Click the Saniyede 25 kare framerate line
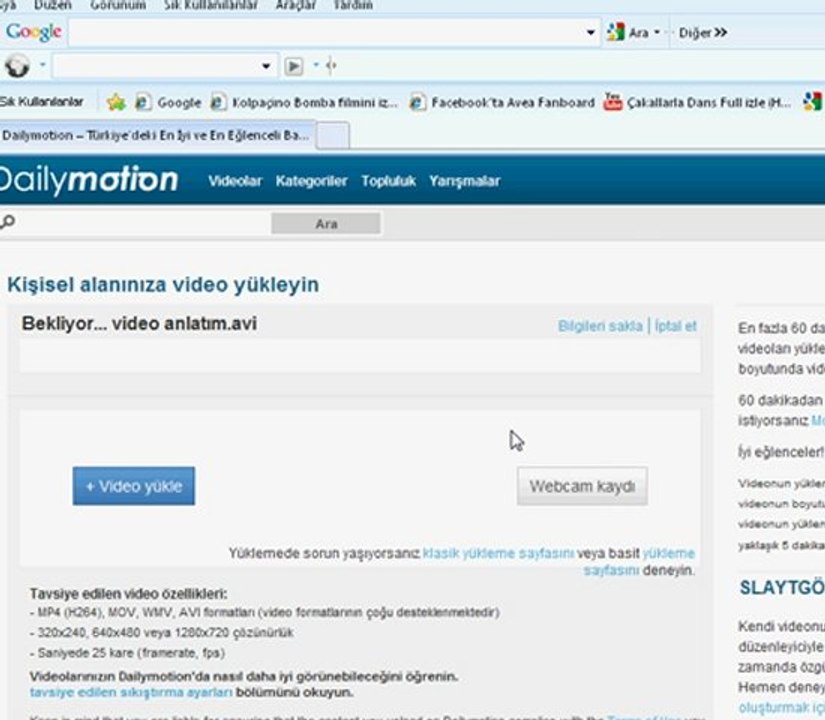Screen dimensions: 825x720 tap(128, 653)
